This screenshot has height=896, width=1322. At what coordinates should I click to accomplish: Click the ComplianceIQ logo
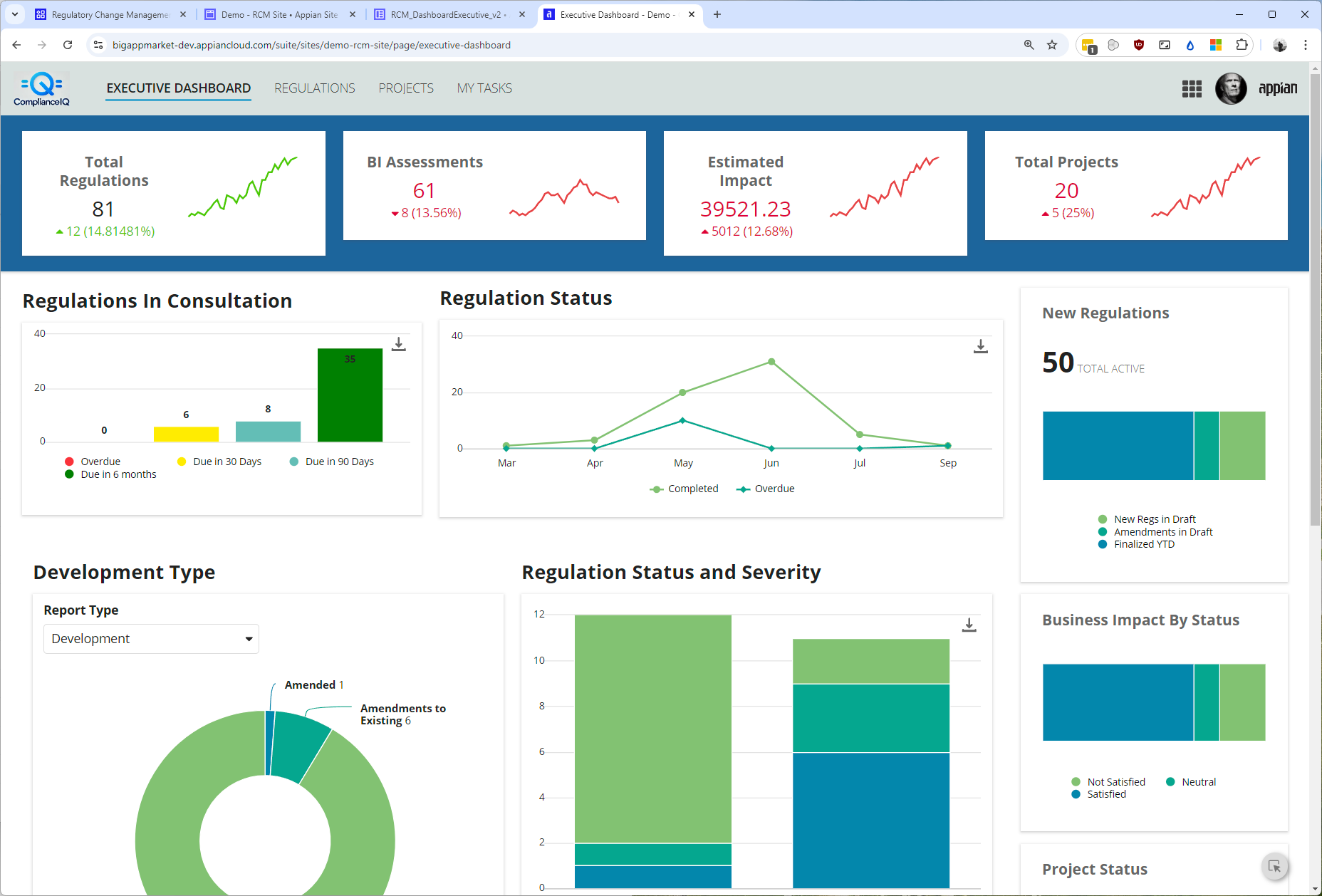[41, 89]
